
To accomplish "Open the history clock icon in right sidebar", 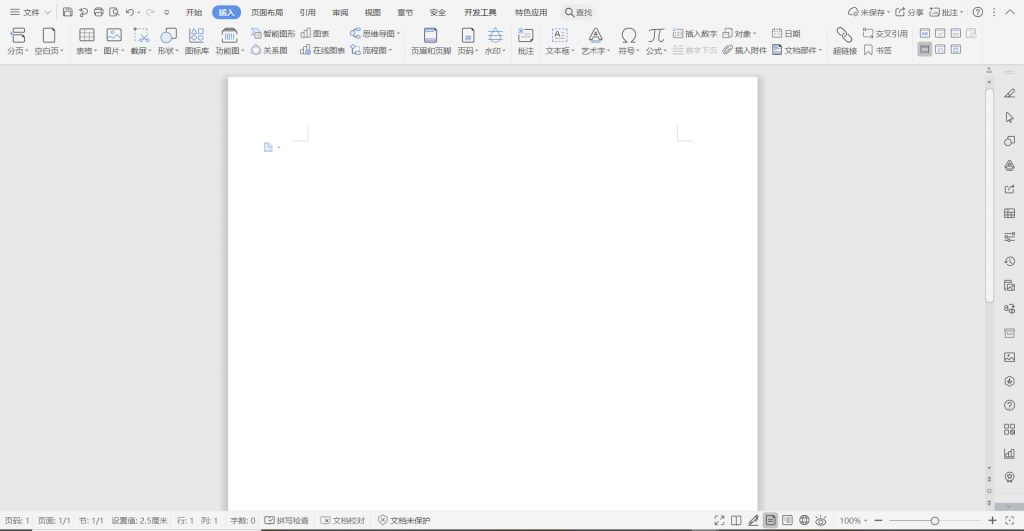I will [x=1010, y=261].
